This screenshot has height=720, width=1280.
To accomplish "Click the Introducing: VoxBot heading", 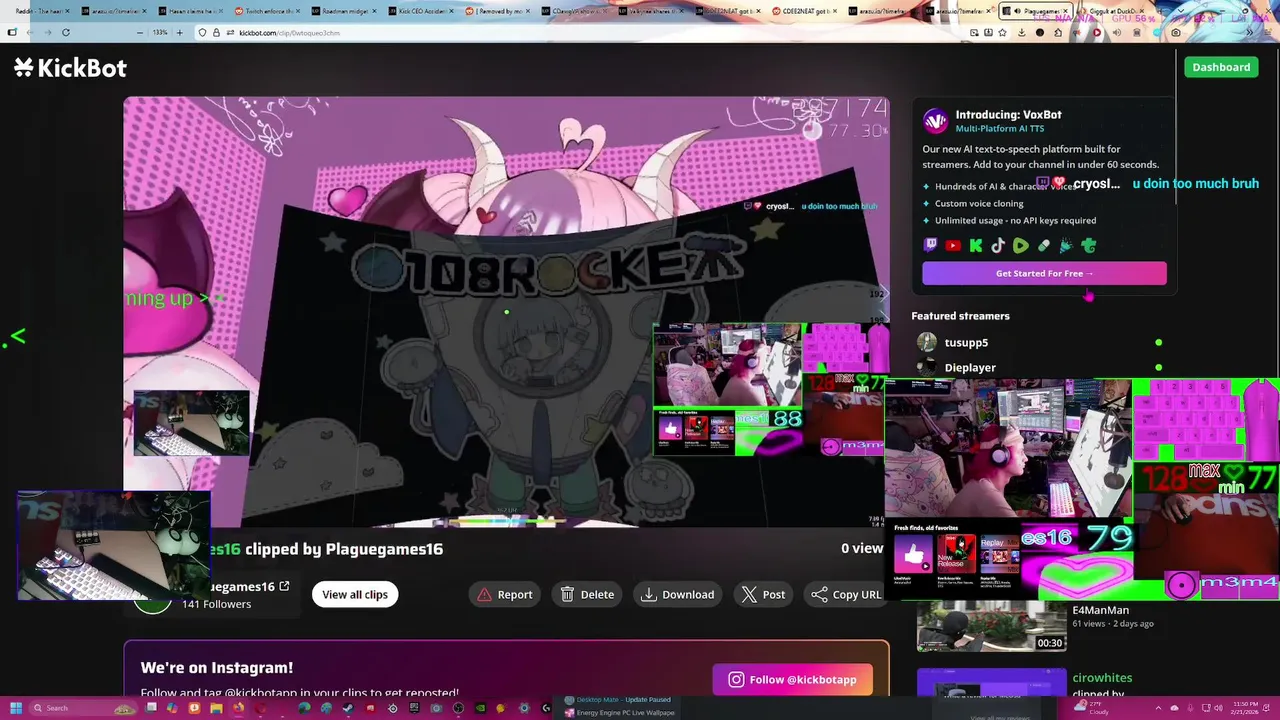I will [x=1008, y=114].
